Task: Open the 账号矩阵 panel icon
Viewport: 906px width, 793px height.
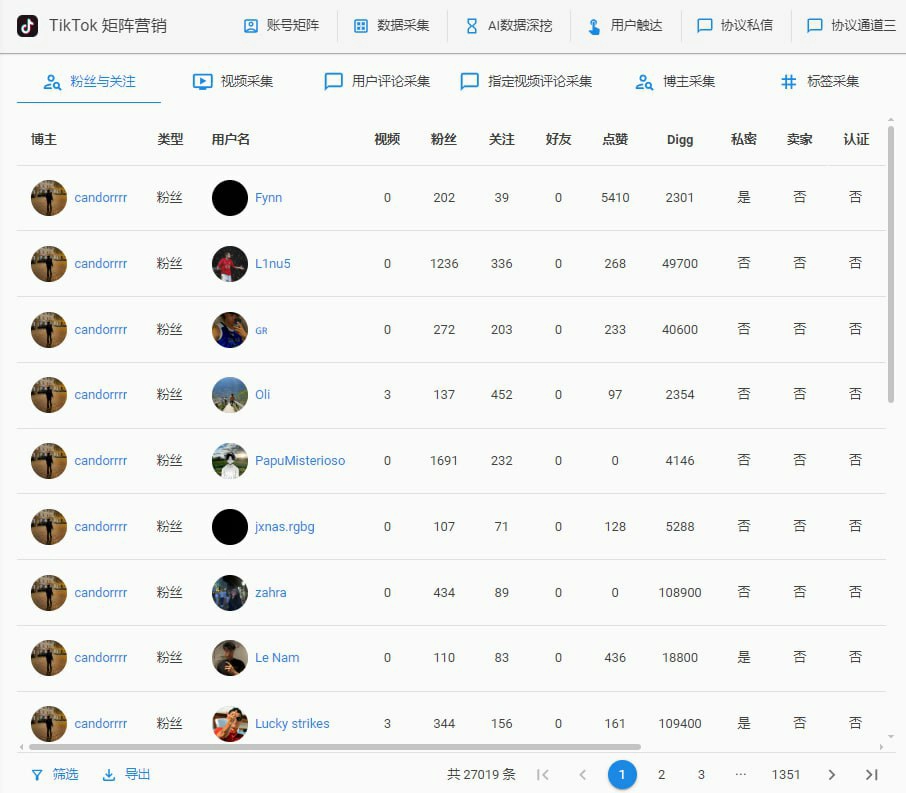Action: coord(250,27)
